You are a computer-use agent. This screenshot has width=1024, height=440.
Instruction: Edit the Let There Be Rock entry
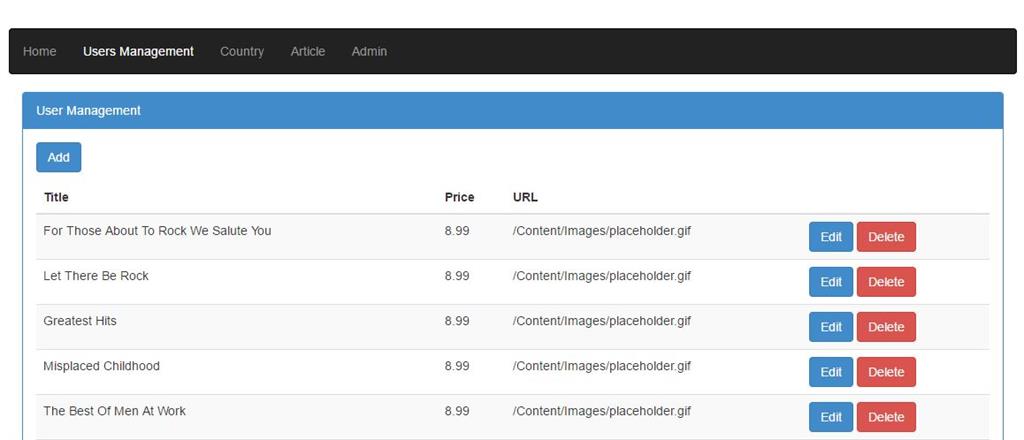point(831,282)
